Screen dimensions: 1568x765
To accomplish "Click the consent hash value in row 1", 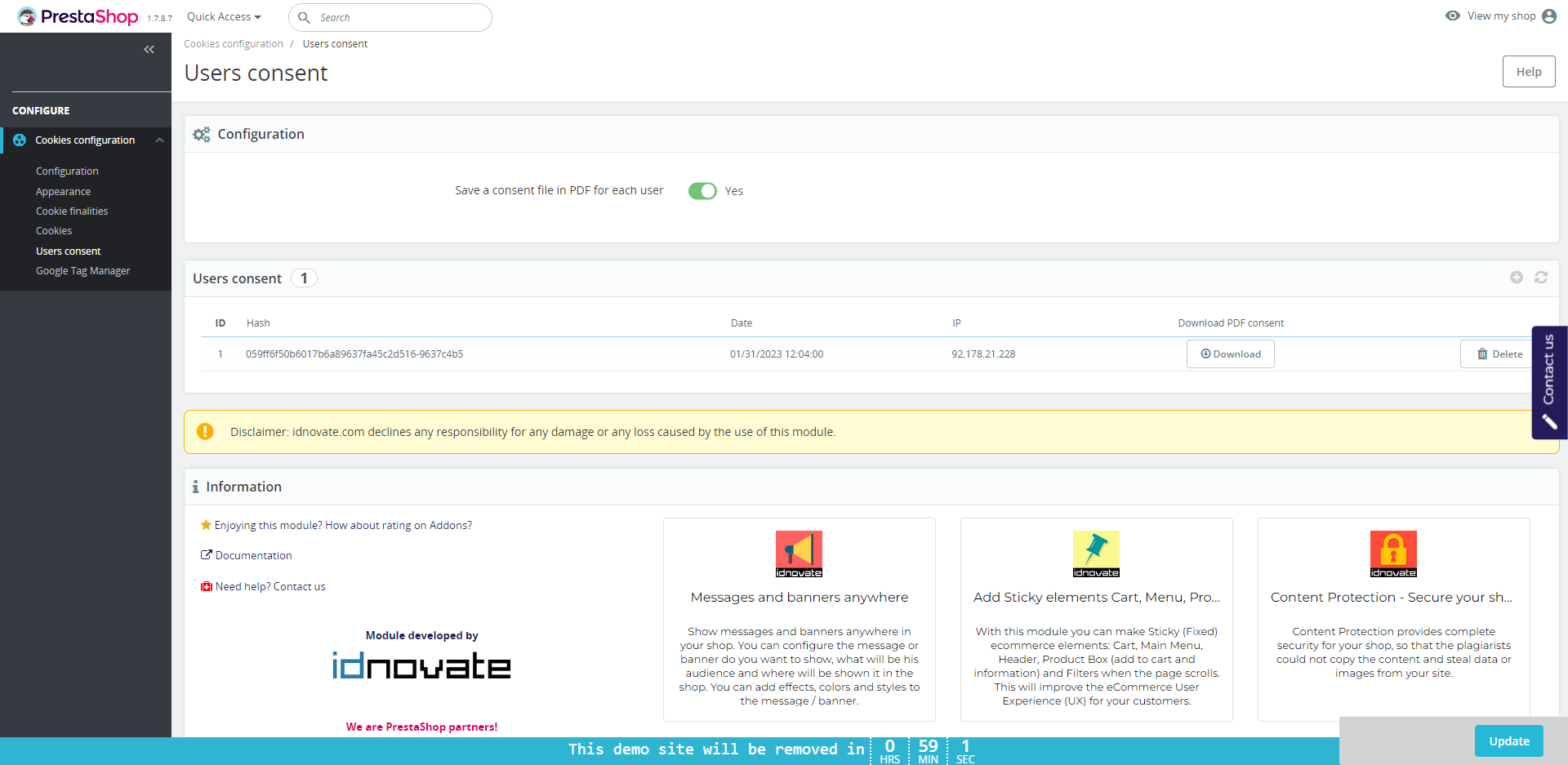I will coord(354,354).
